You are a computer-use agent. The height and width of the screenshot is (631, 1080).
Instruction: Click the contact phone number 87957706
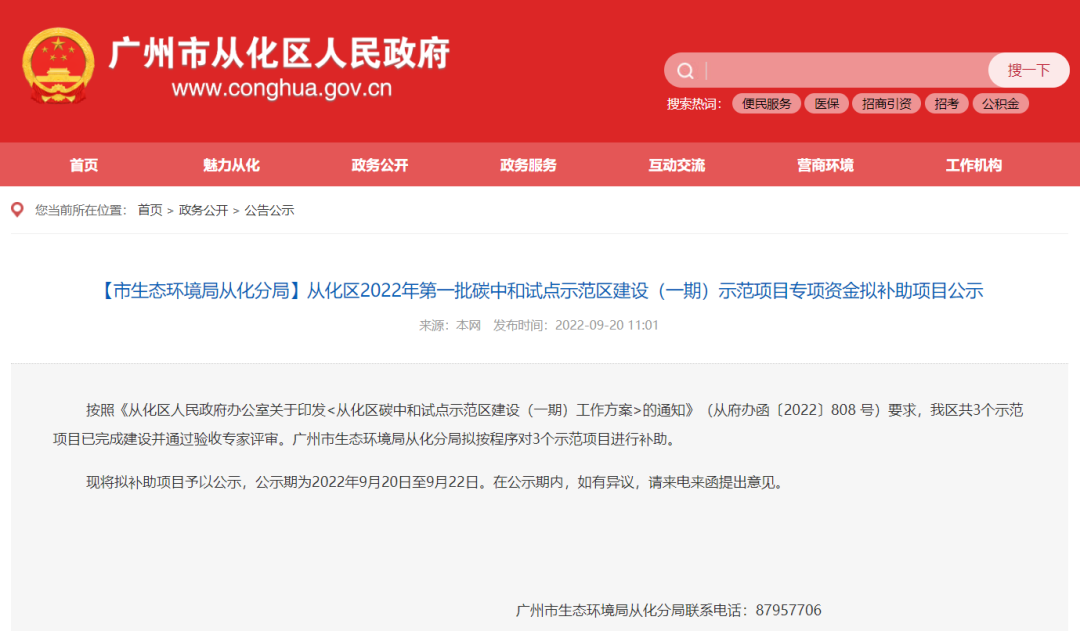click(788, 610)
